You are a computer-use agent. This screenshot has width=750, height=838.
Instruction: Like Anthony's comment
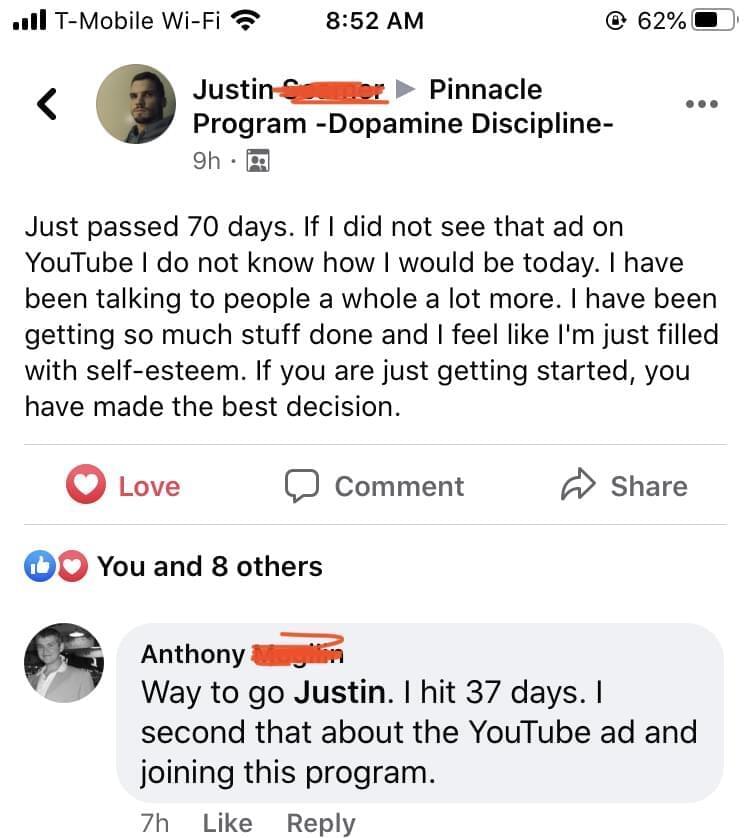pyautogui.click(x=227, y=822)
